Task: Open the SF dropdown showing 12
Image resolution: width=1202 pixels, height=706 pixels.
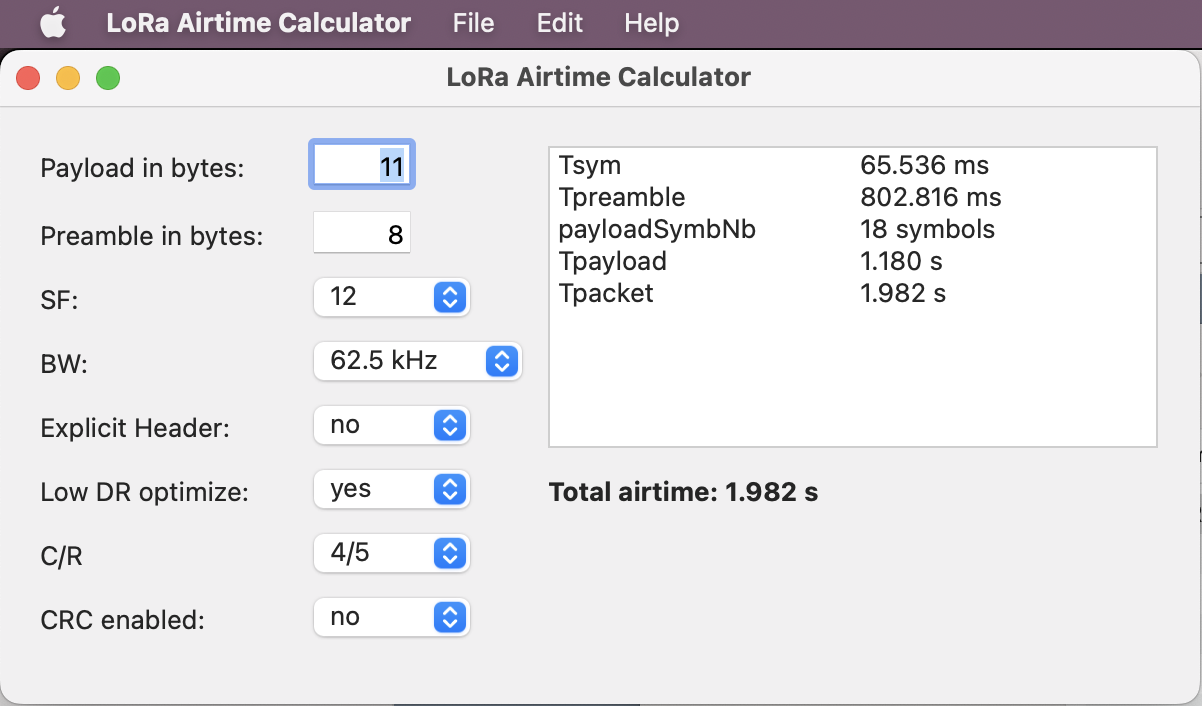Action: click(x=391, y=297)
